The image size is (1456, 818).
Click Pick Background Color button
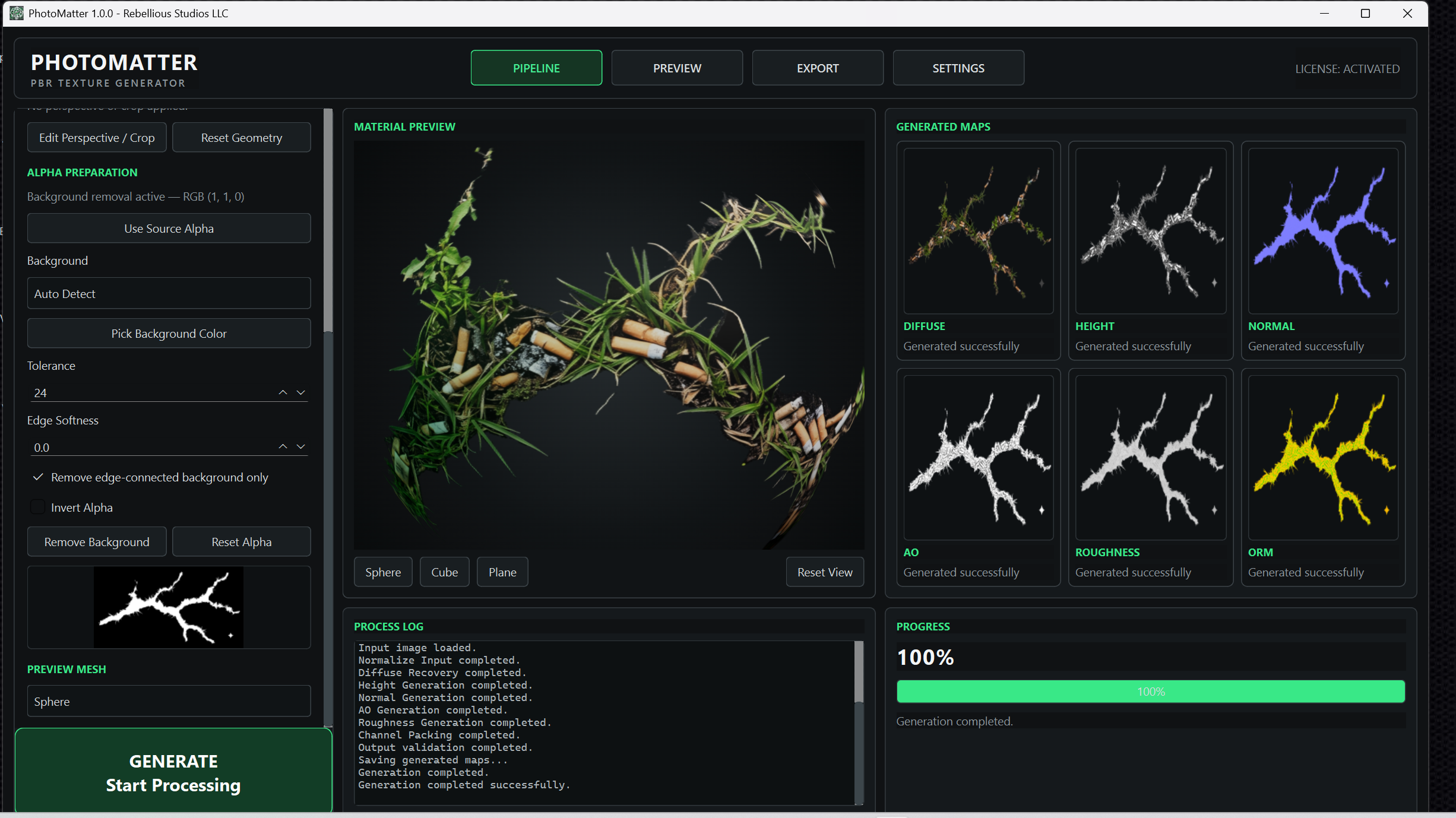pyautogui.click(x=169, y=334)
